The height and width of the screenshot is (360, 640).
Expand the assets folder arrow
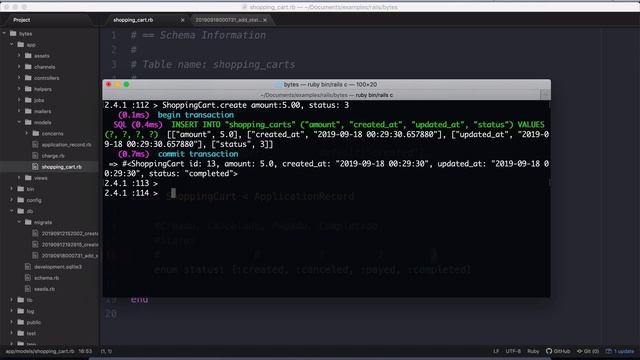pyautogui.click(x=19, y=56)
